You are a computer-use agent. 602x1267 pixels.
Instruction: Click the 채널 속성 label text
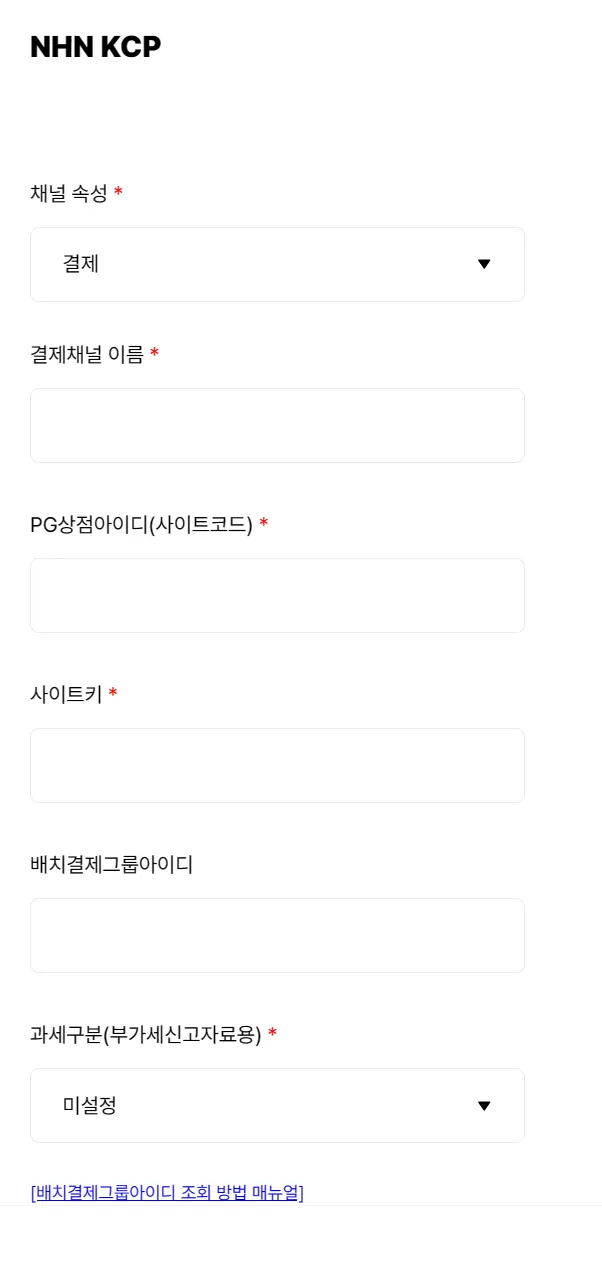[x=68, y=193]
